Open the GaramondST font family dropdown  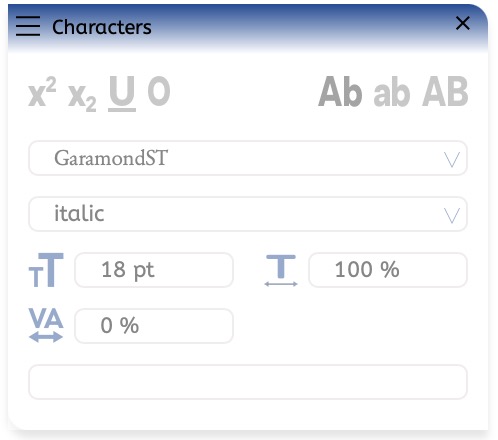coord(248,158)
